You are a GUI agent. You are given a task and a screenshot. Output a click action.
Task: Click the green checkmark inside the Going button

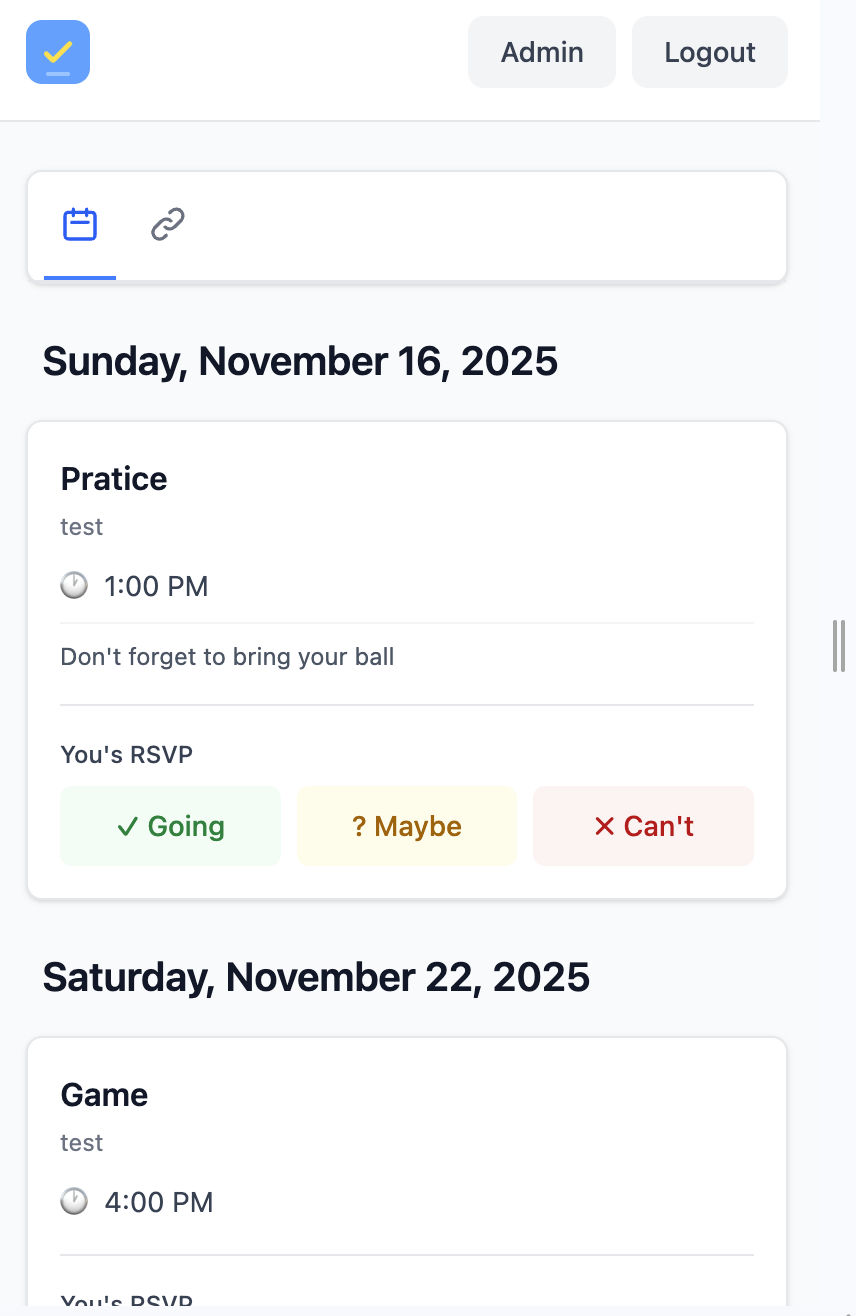[x=126, y=826]
